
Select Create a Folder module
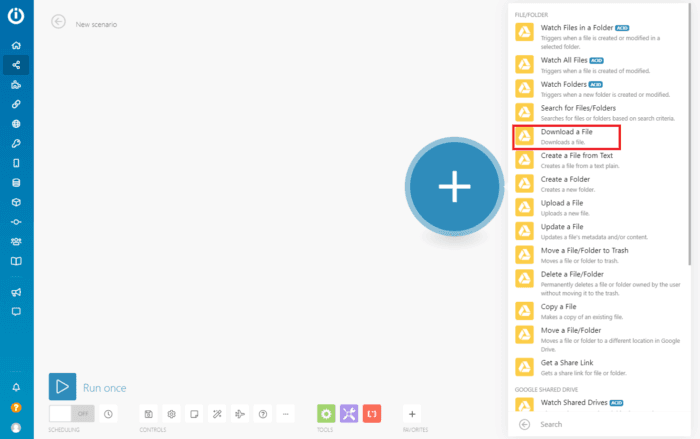pos(598,184)
